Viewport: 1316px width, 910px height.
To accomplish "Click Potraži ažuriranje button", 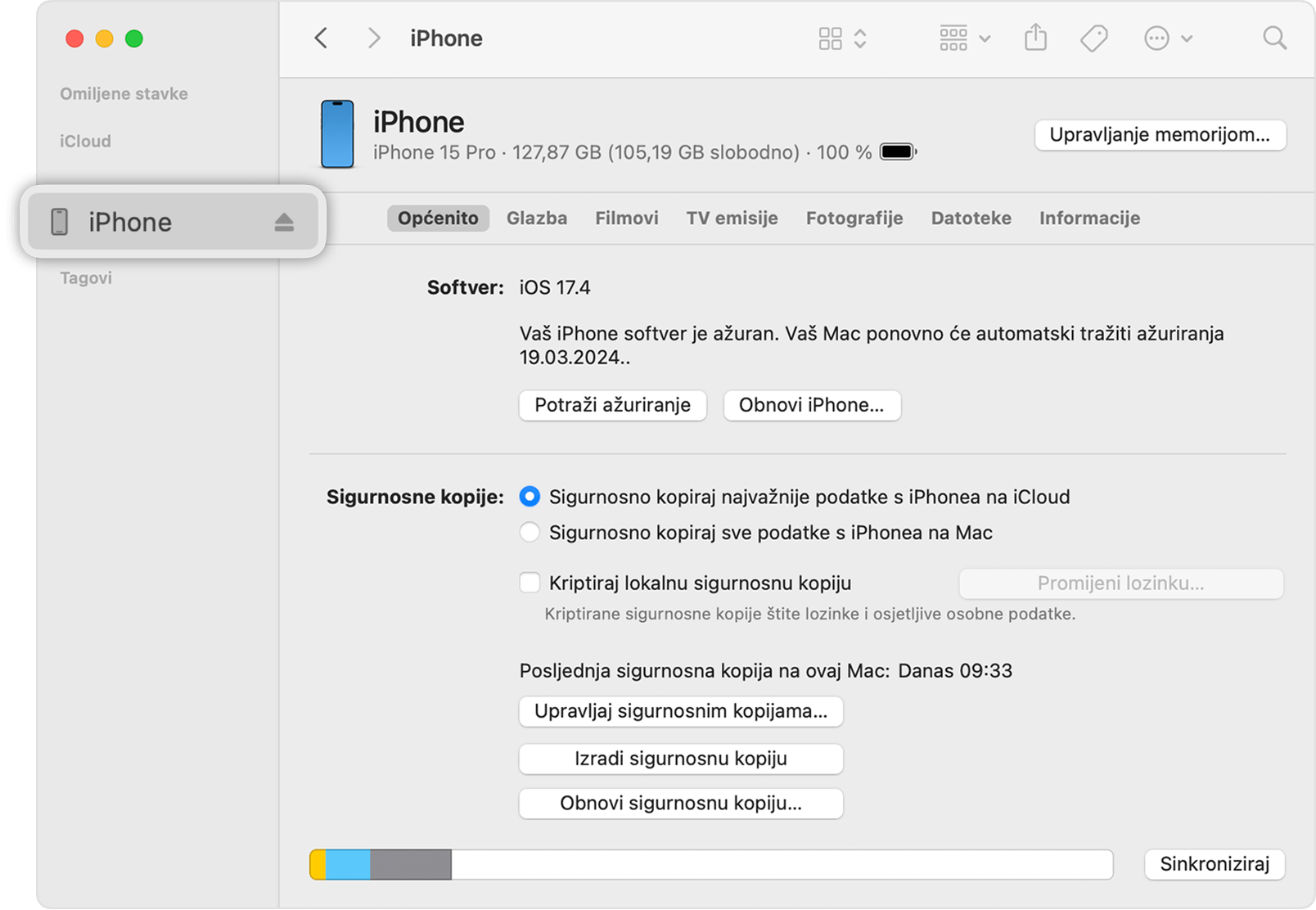I will pyautogui.click(x=613, y=405).
